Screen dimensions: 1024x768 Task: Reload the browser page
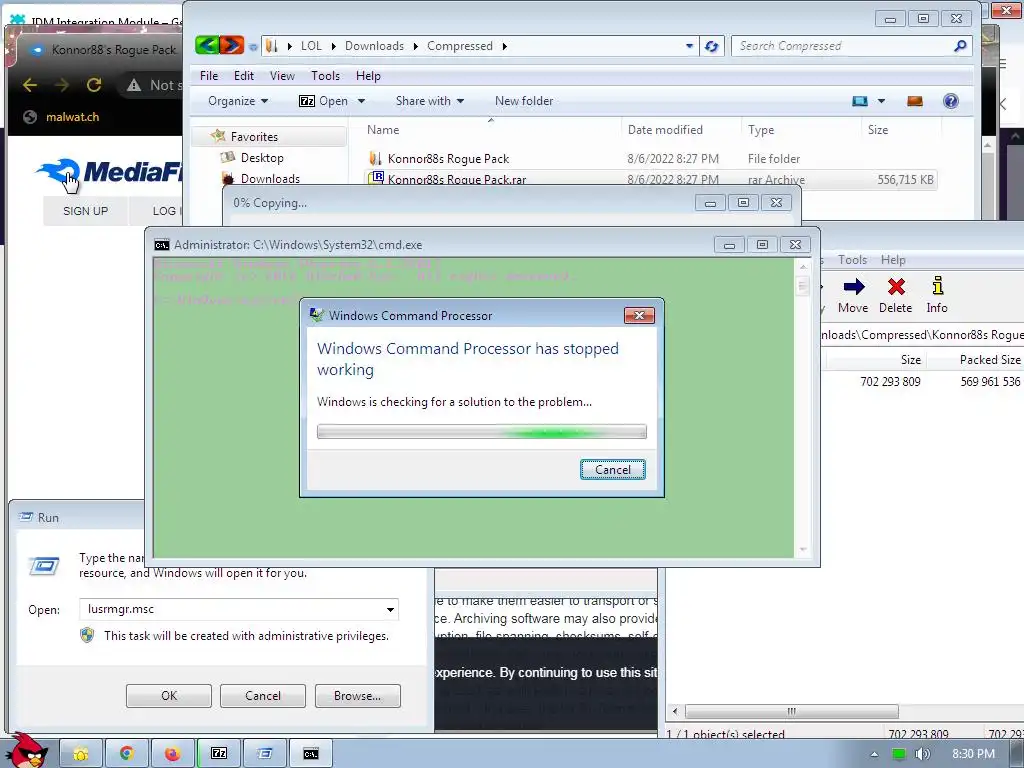click(x=94, y=85)
